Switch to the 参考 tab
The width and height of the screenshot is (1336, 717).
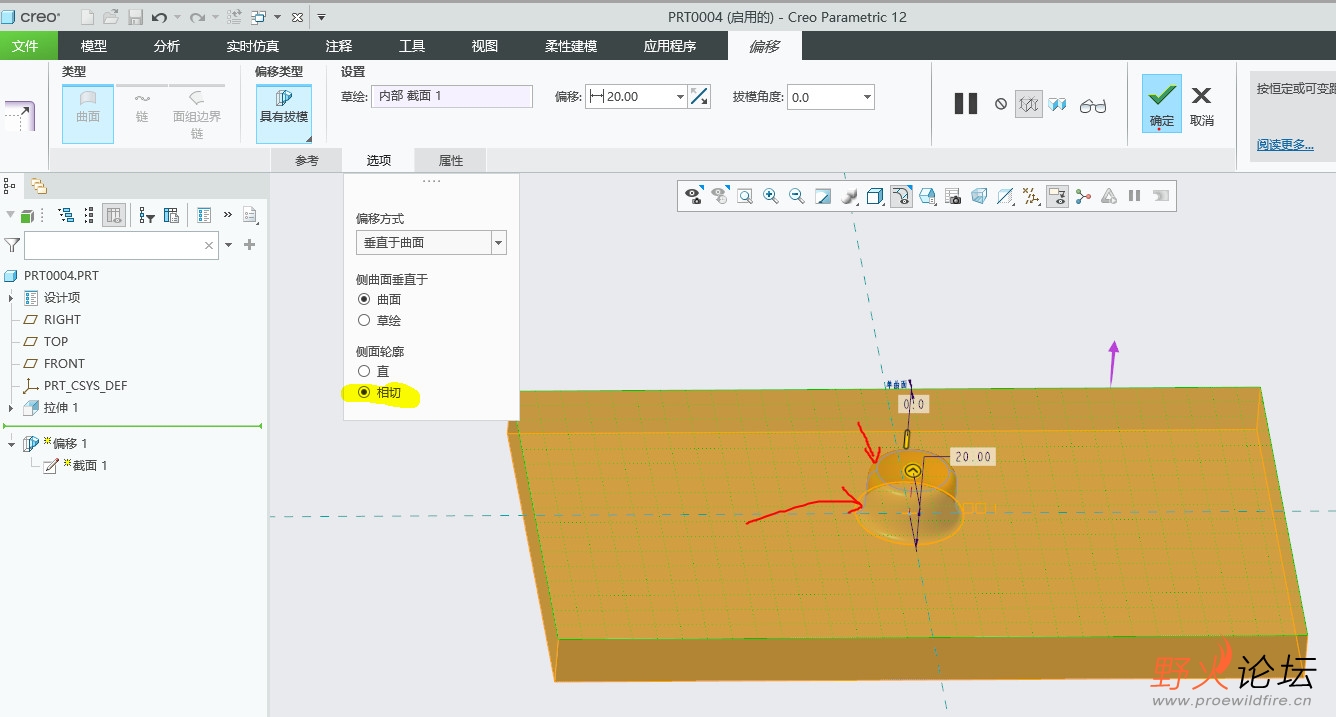click(306, 160)
